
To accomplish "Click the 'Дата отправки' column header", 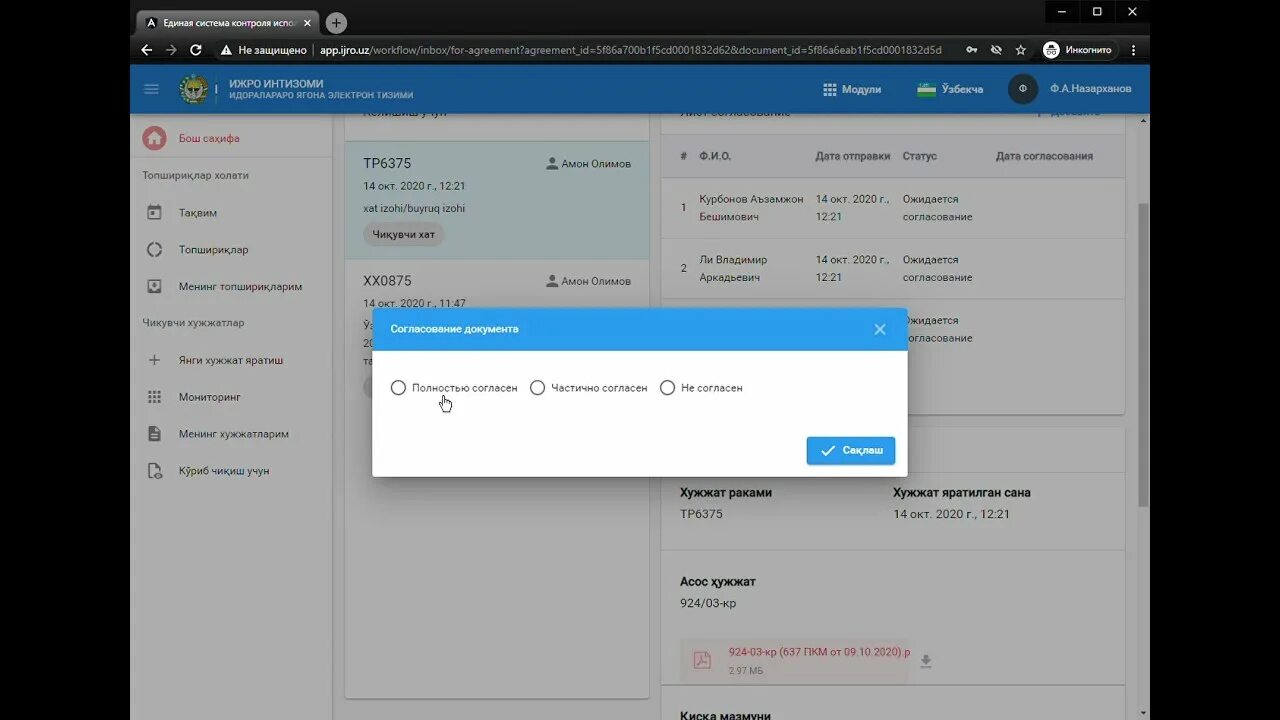I will pos(853,156).
